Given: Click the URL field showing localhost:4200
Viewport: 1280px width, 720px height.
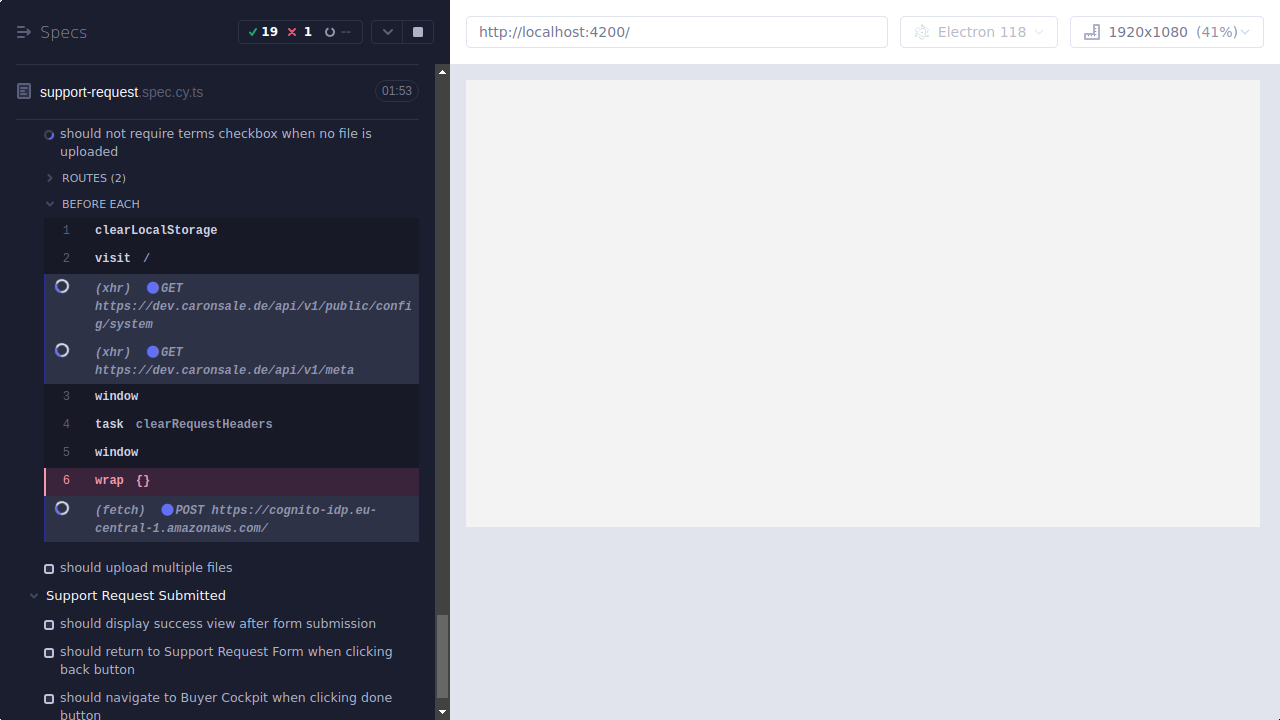Looking at the screenshot, I should (676, 31).
